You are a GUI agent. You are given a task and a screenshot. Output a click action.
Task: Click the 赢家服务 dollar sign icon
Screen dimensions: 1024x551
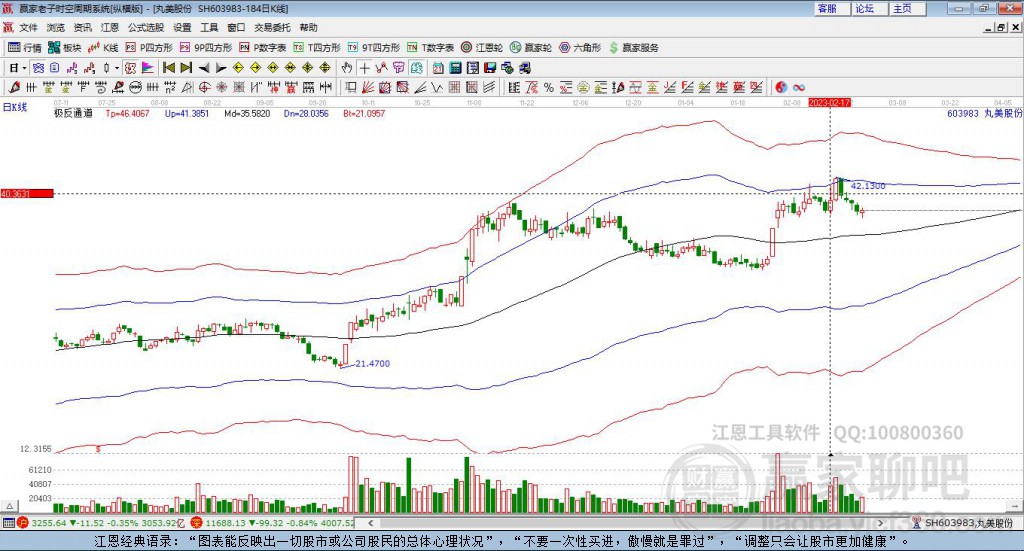(x=614, y=47)
